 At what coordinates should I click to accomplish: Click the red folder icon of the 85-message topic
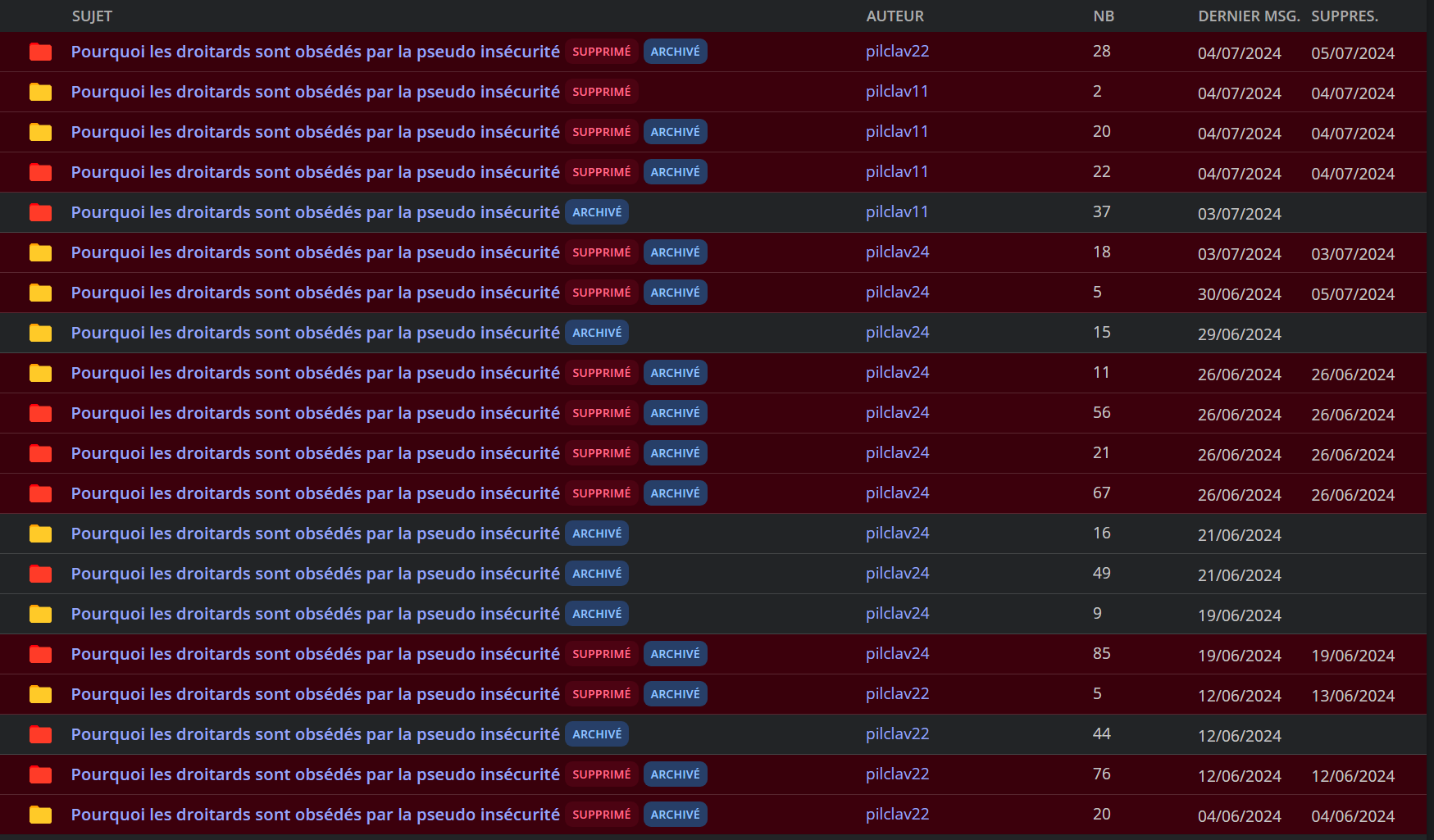click(x=40, y=654)
